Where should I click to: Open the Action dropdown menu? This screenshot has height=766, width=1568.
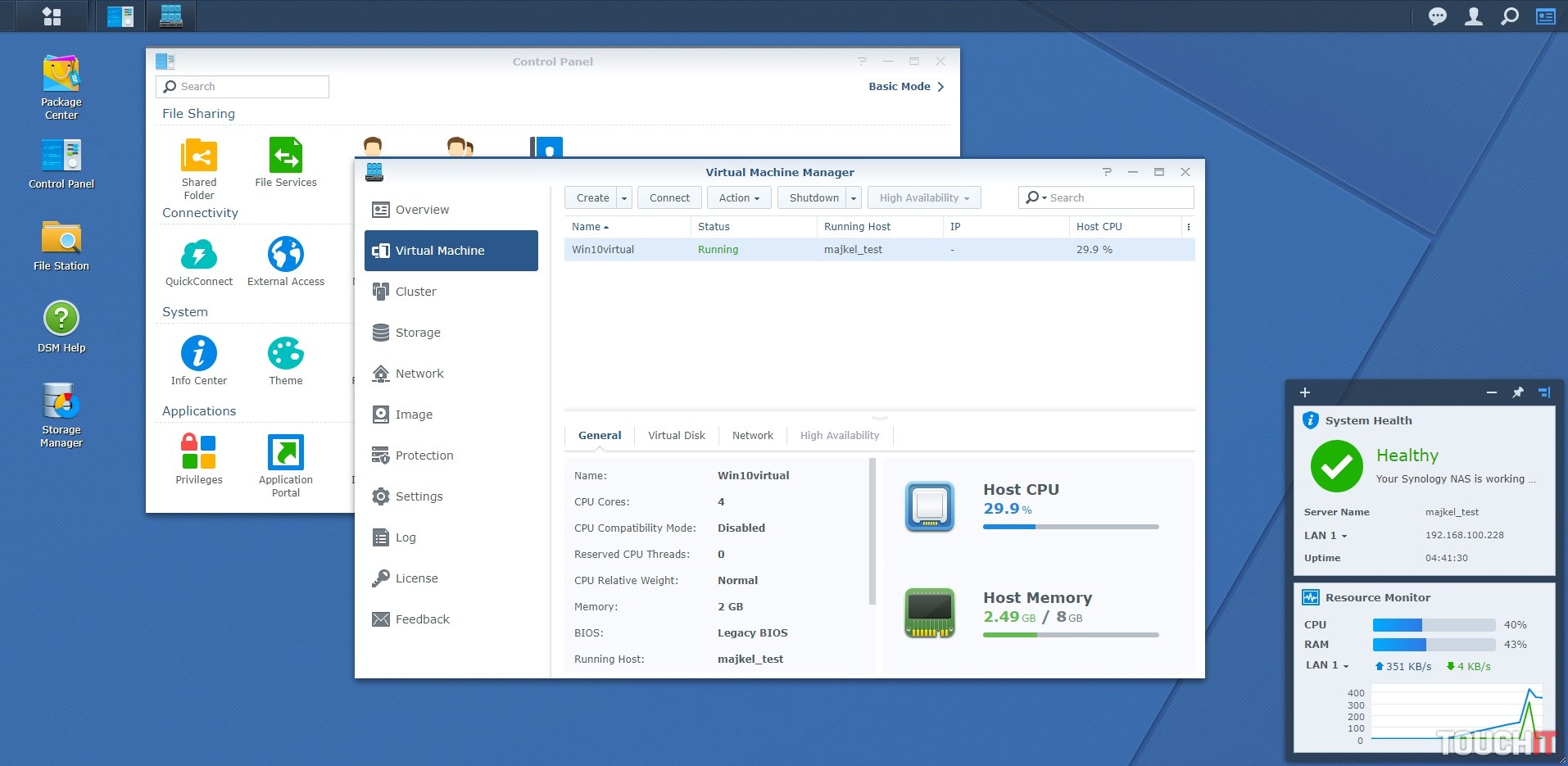point(739,198)
